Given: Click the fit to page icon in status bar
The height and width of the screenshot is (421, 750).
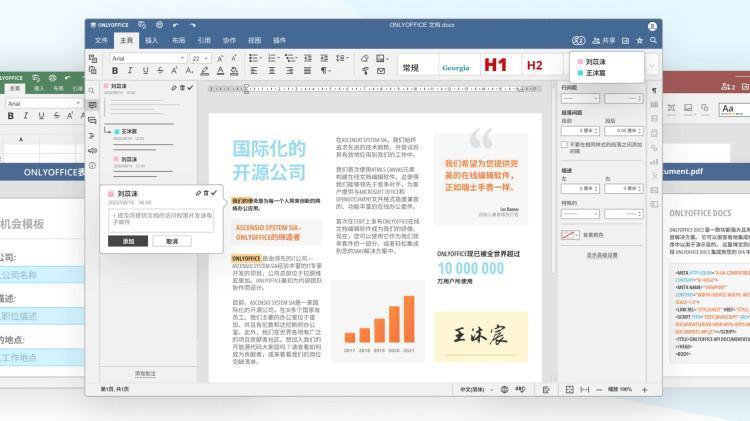Looking at the screenshot, I should tap(569, 390).
